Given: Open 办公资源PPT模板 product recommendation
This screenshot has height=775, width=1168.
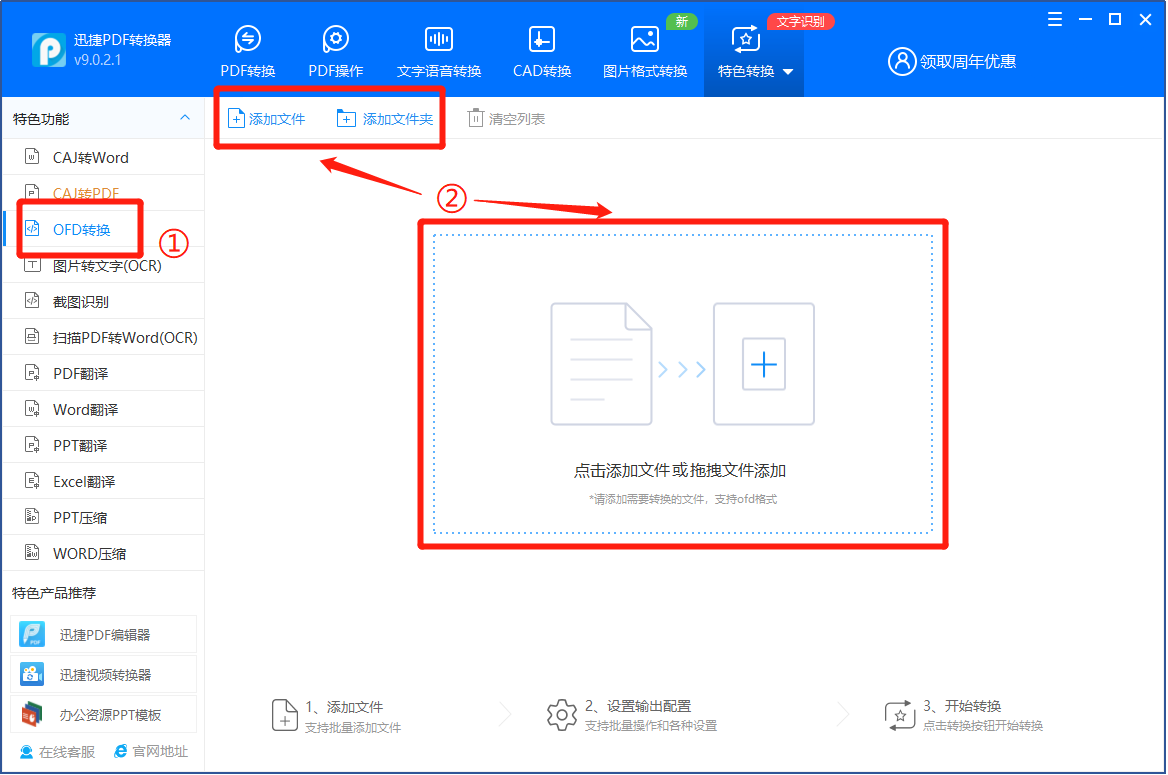Looking at the screenshot, I should point(104,715).
